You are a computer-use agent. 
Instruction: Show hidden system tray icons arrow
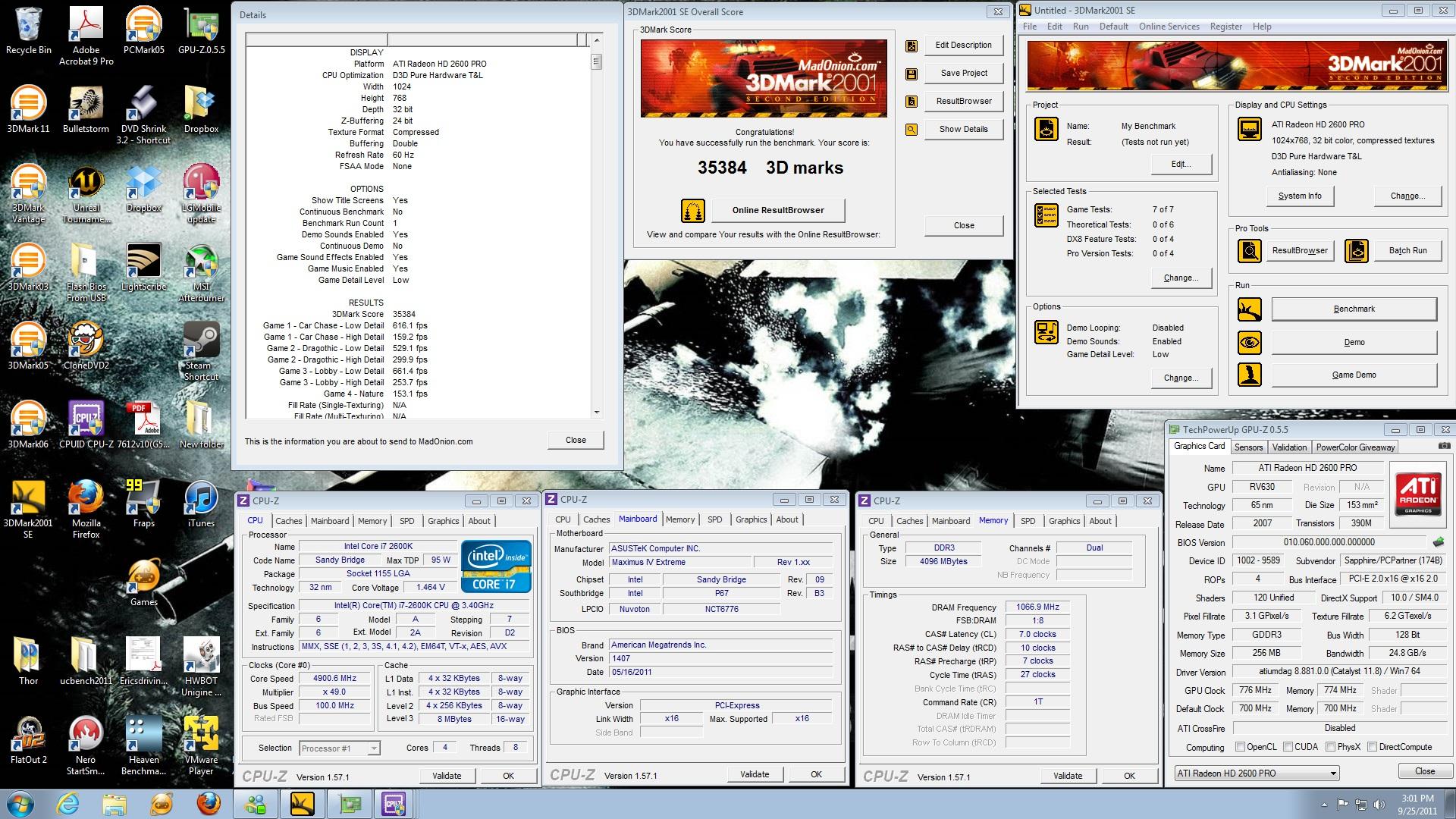(x=1325, y=805)
